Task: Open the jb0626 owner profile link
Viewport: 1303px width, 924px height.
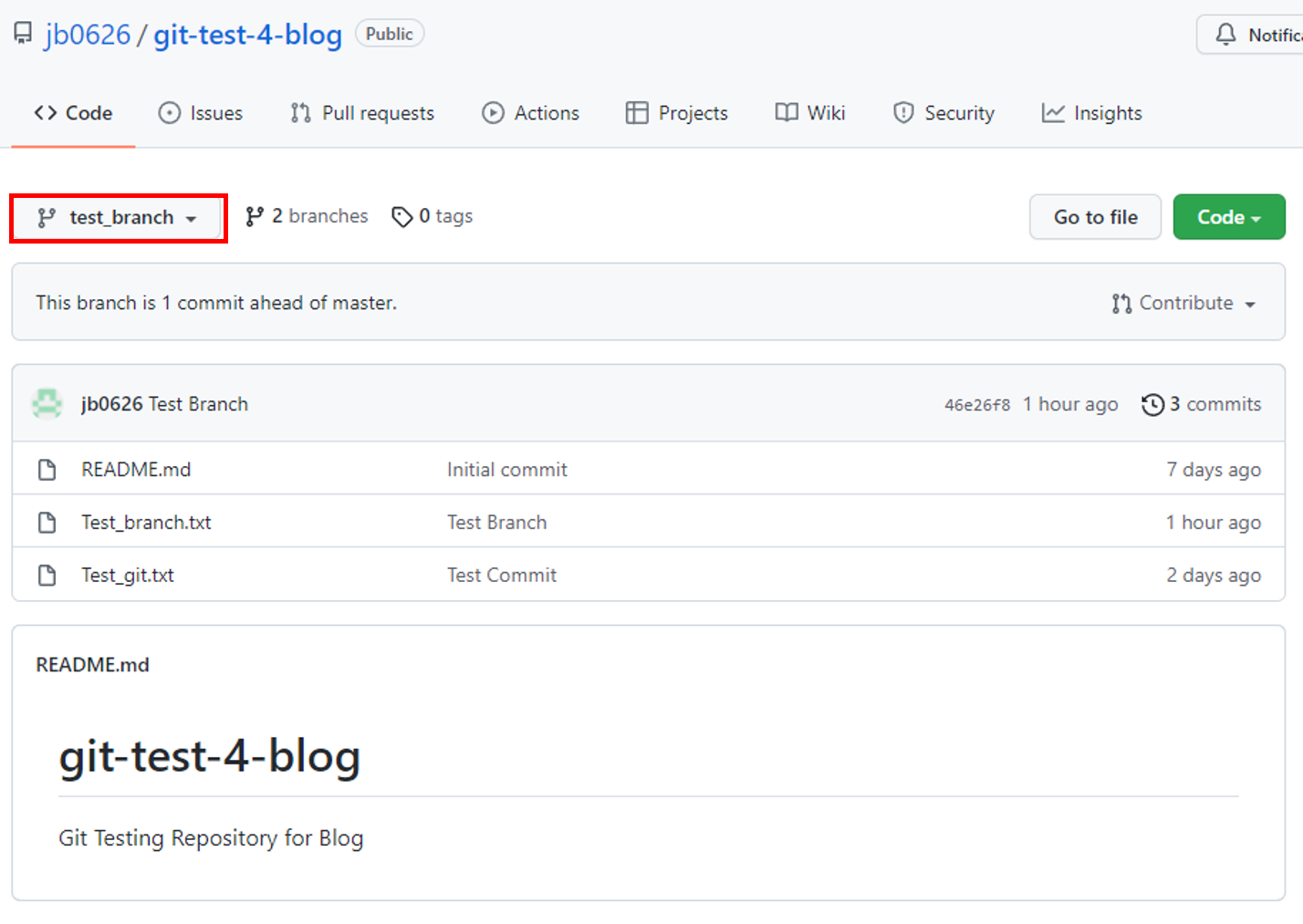Action: point(88,35)
